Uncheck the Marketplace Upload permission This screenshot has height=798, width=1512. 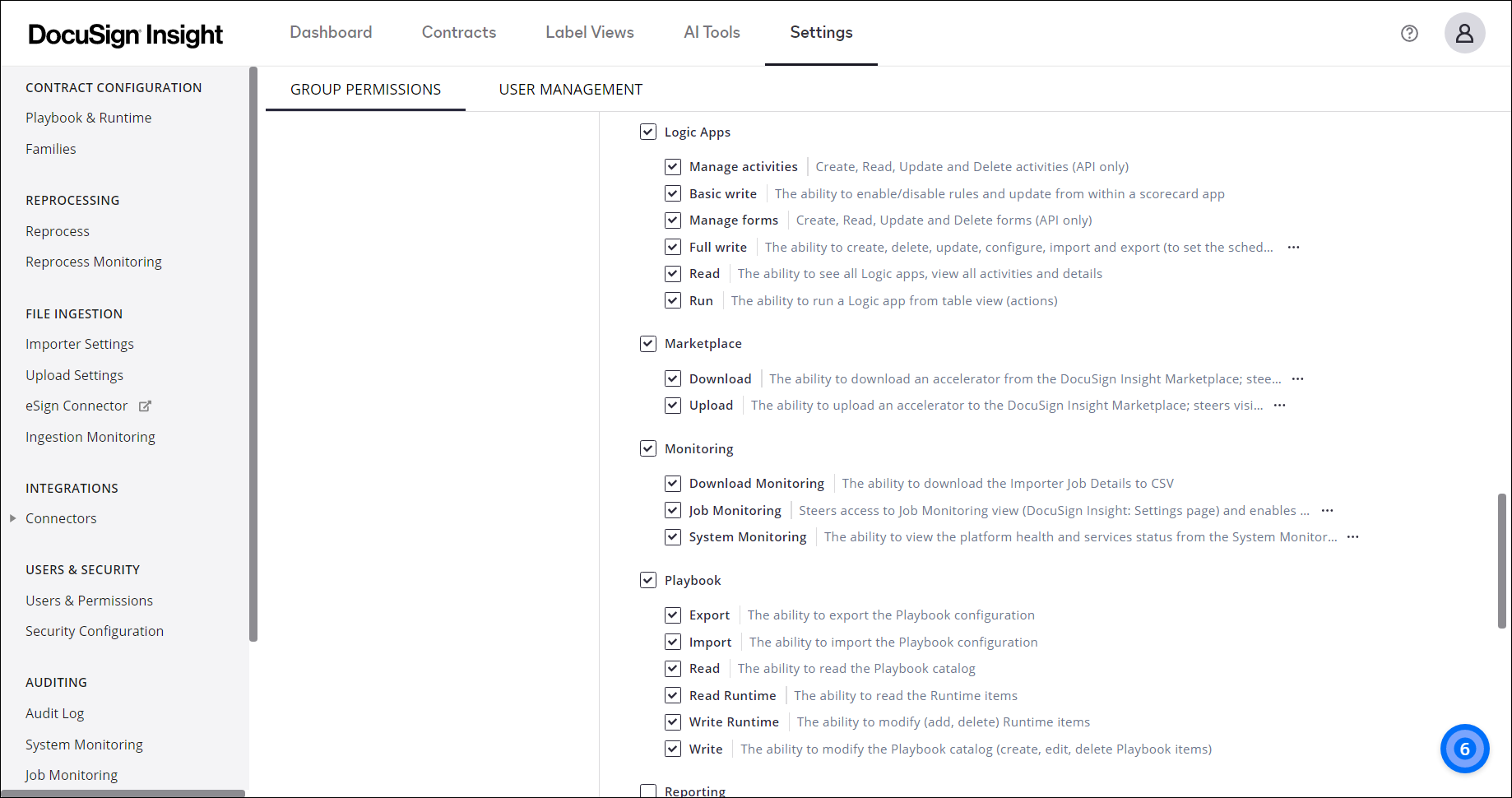(673, 405)
